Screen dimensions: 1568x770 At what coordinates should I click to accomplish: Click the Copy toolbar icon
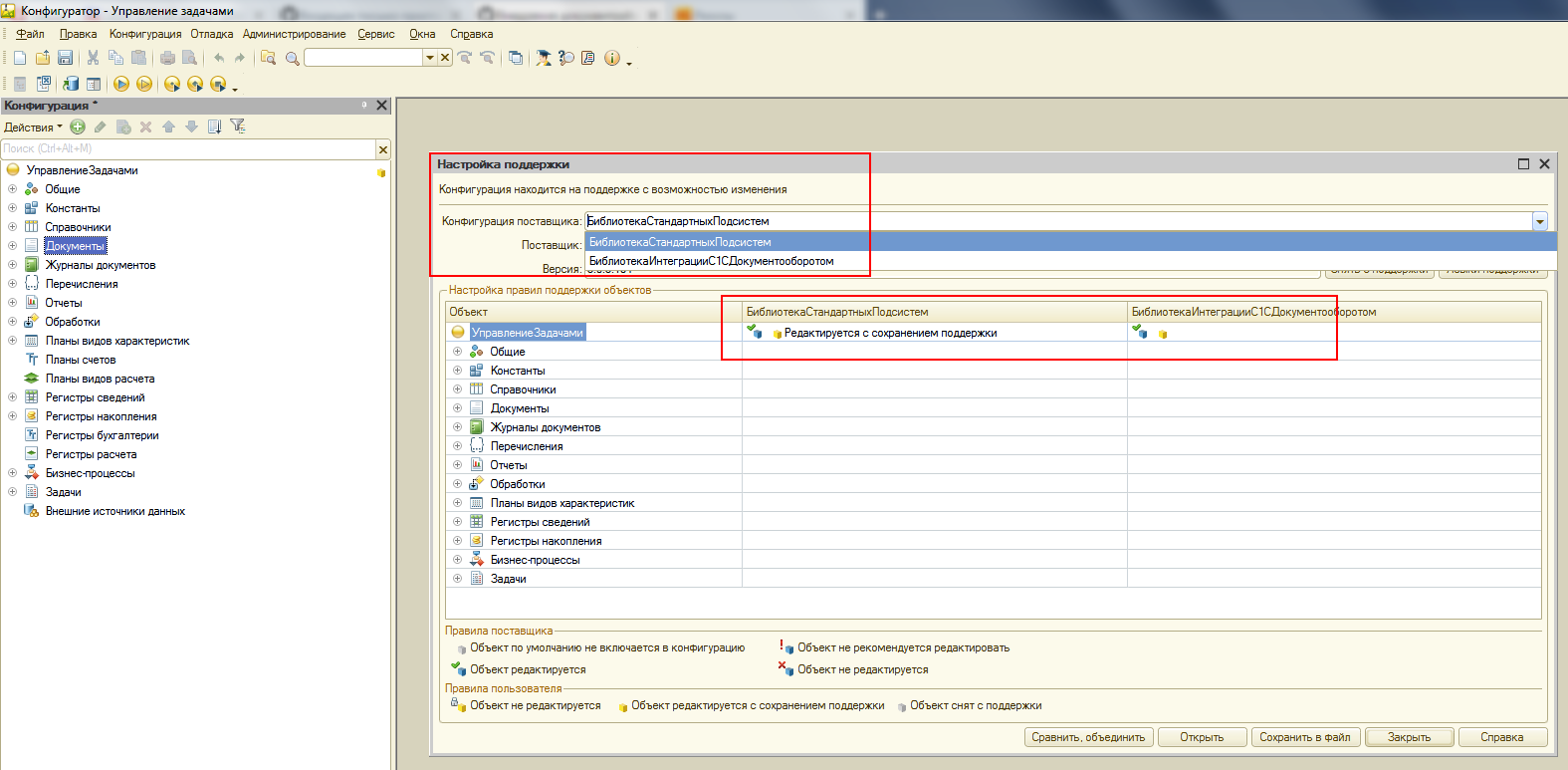tap(115, 58)
